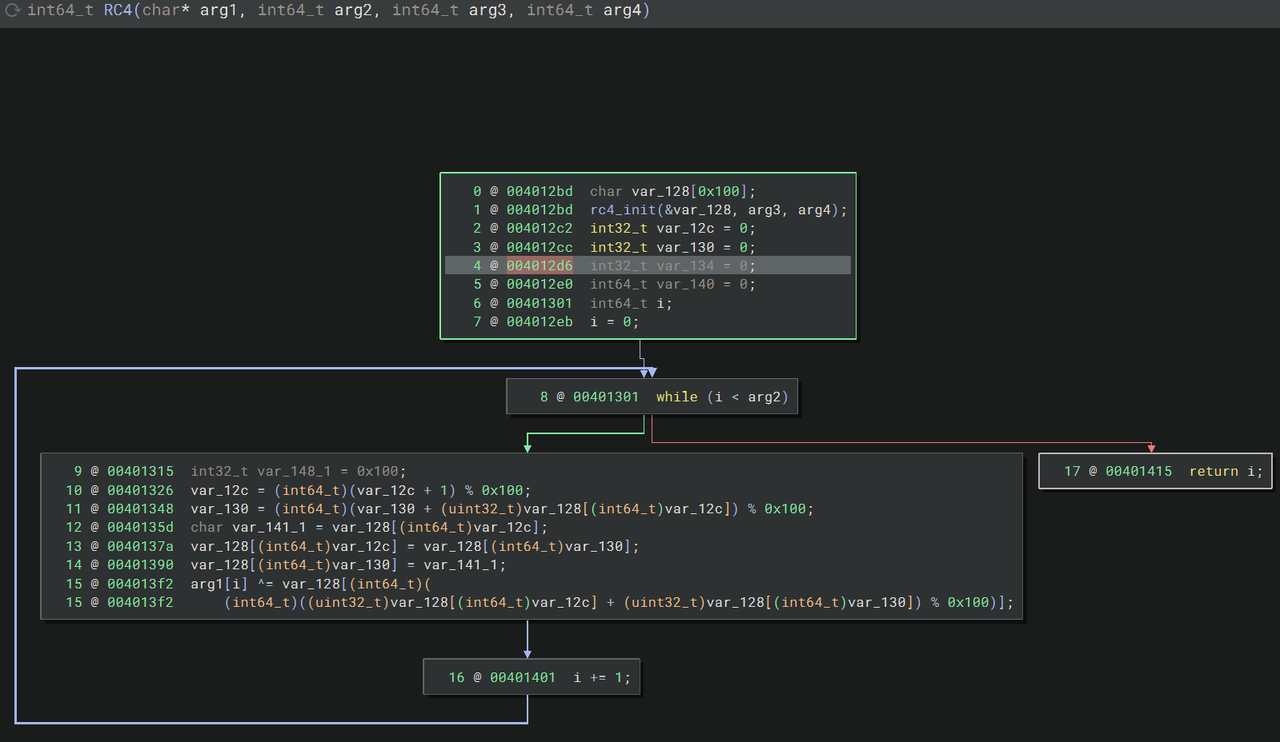Select address 004012e0 on line 5

539,284
